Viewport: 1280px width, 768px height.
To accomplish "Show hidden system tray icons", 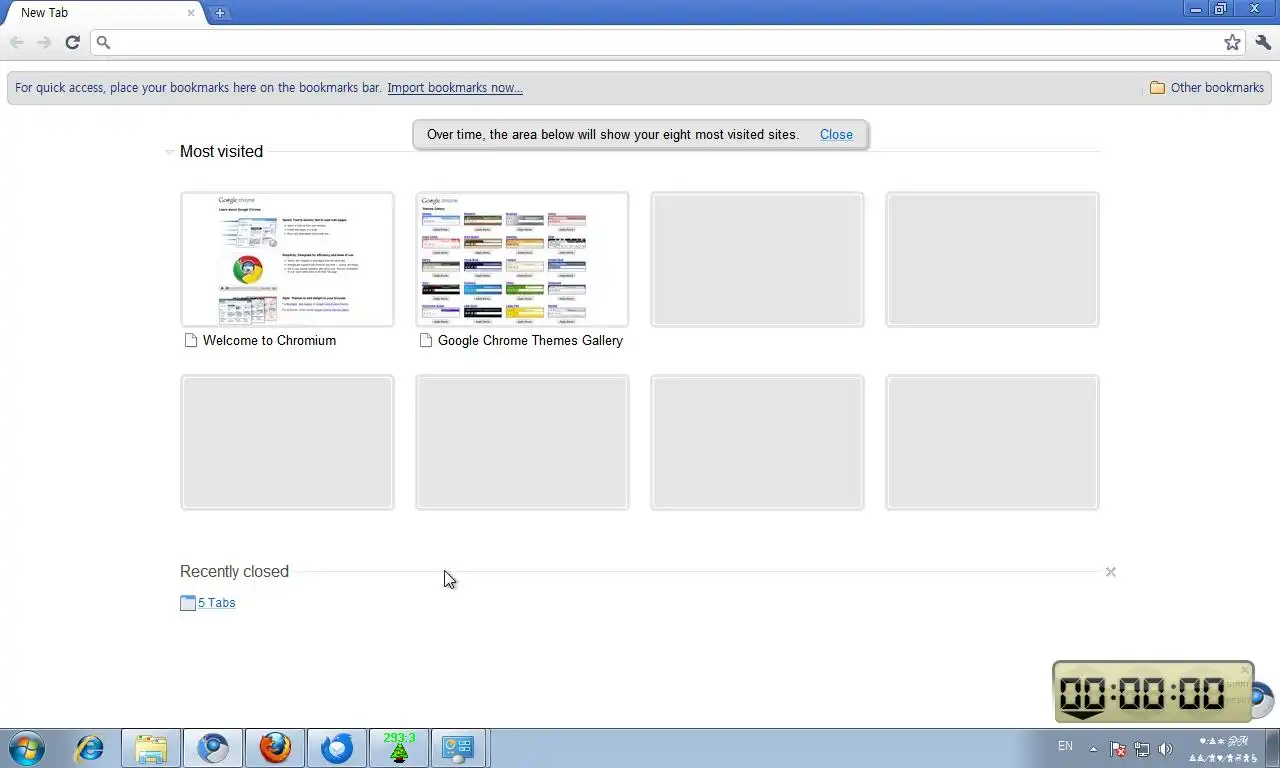I will (x=1093, y=749).
